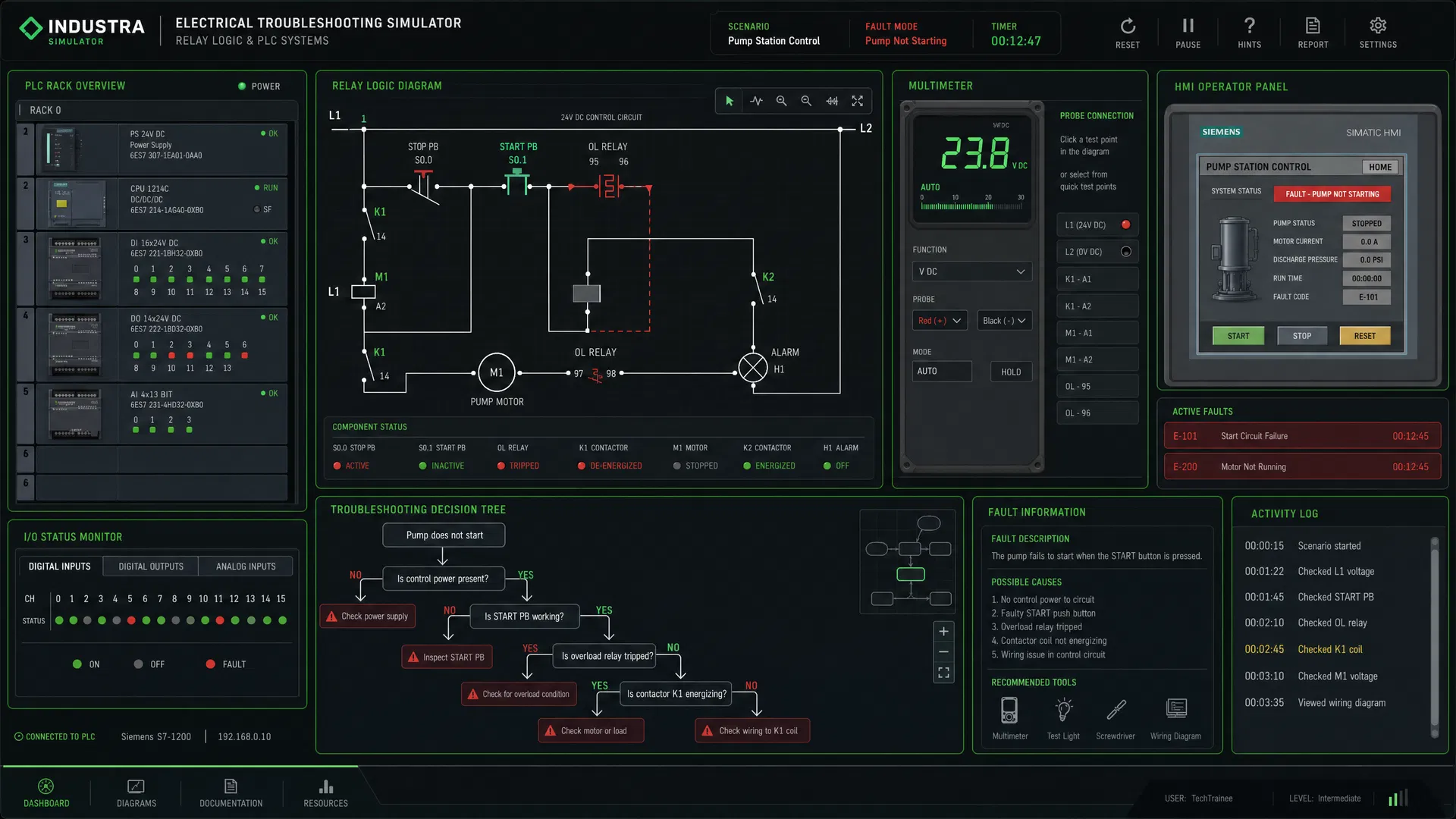The width and height of the screenshot is (1456, 819).
Task: Click the magnifier icon beside the component symbol tool
Action: [806, 101]
